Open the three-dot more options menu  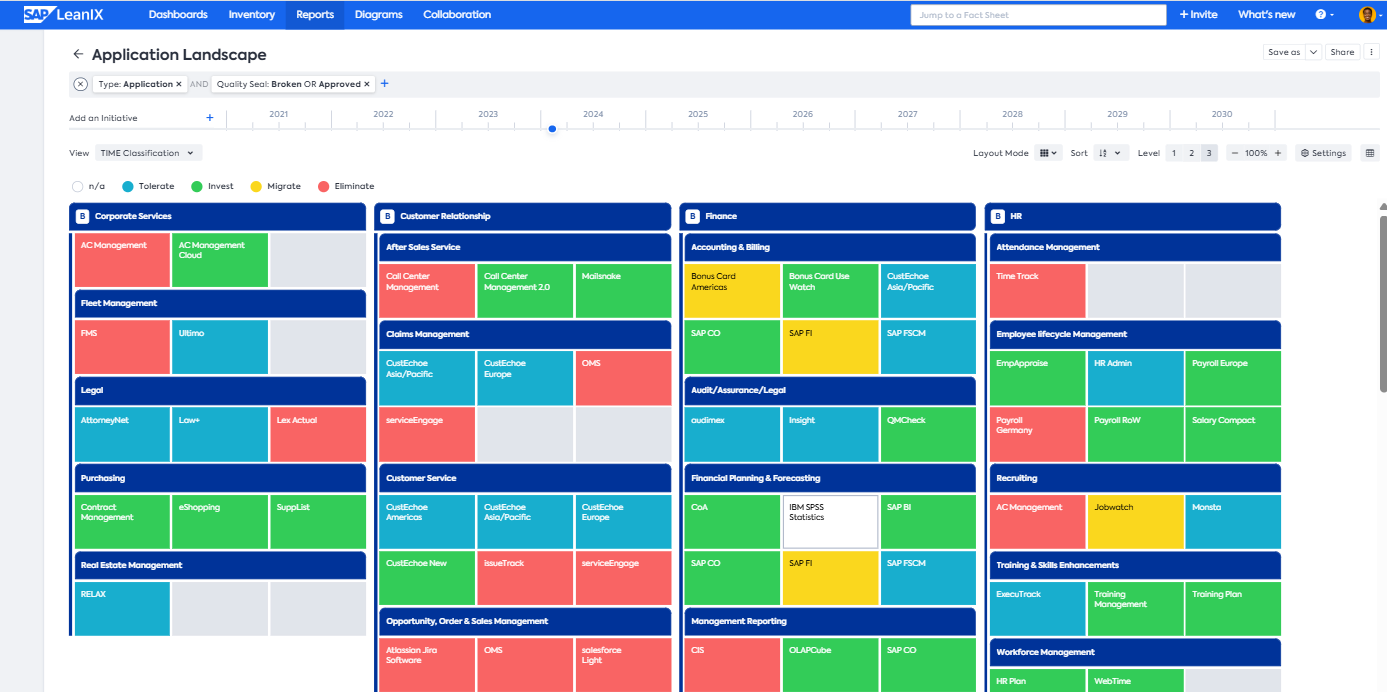point(1372,52)
